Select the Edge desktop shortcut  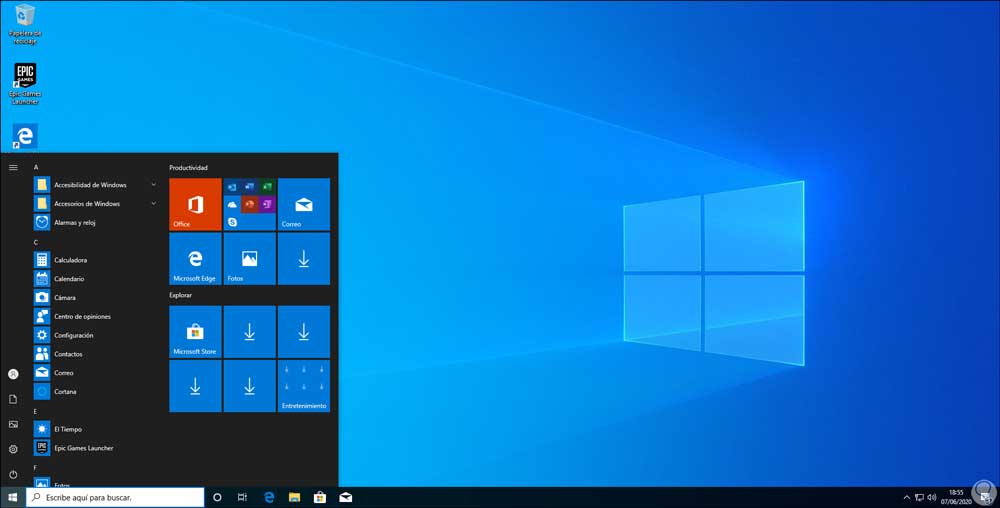click(25, 136)
